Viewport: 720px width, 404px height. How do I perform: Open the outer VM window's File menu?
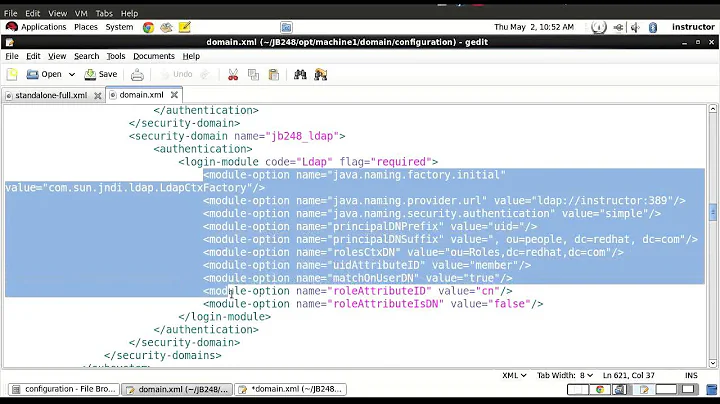10,13
